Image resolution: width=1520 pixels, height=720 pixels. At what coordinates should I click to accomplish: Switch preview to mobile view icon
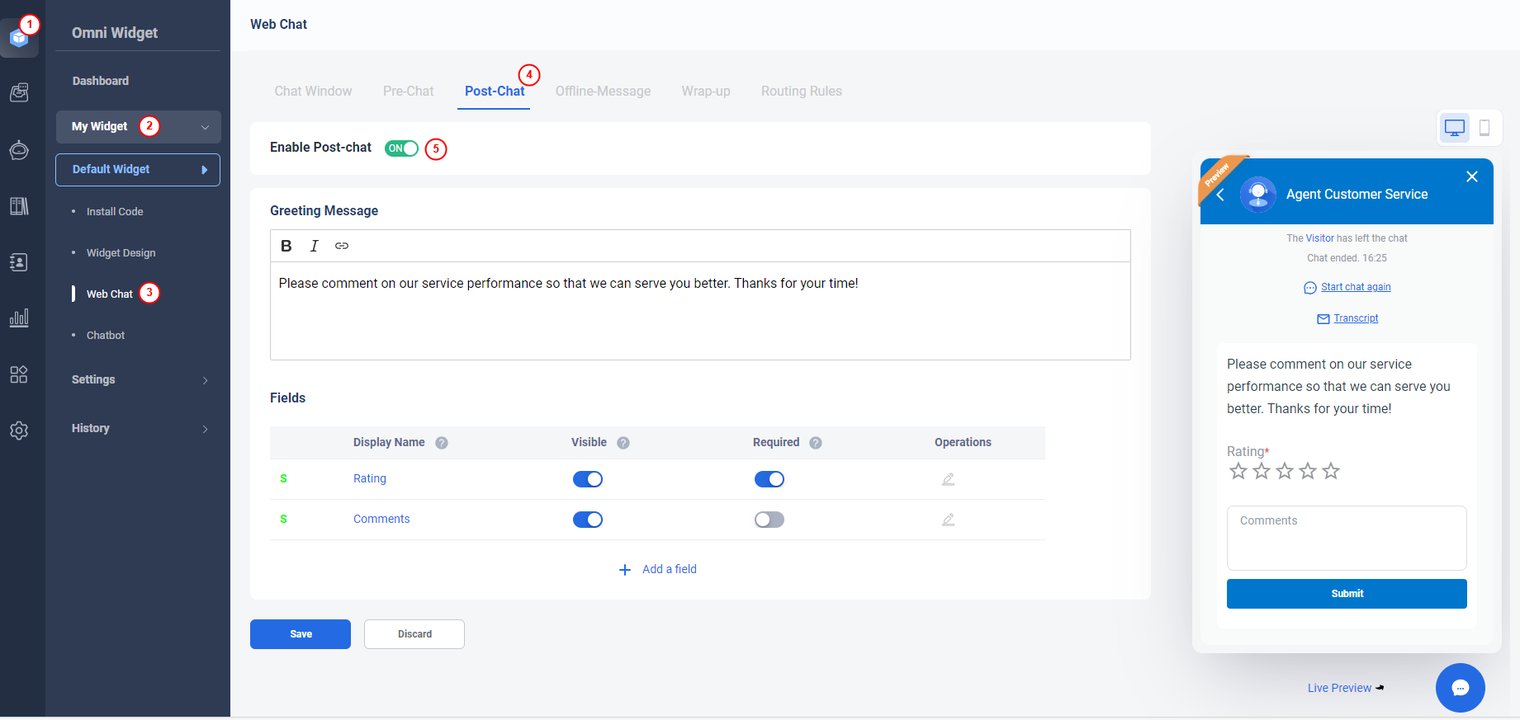click(x=1484, y=128)
